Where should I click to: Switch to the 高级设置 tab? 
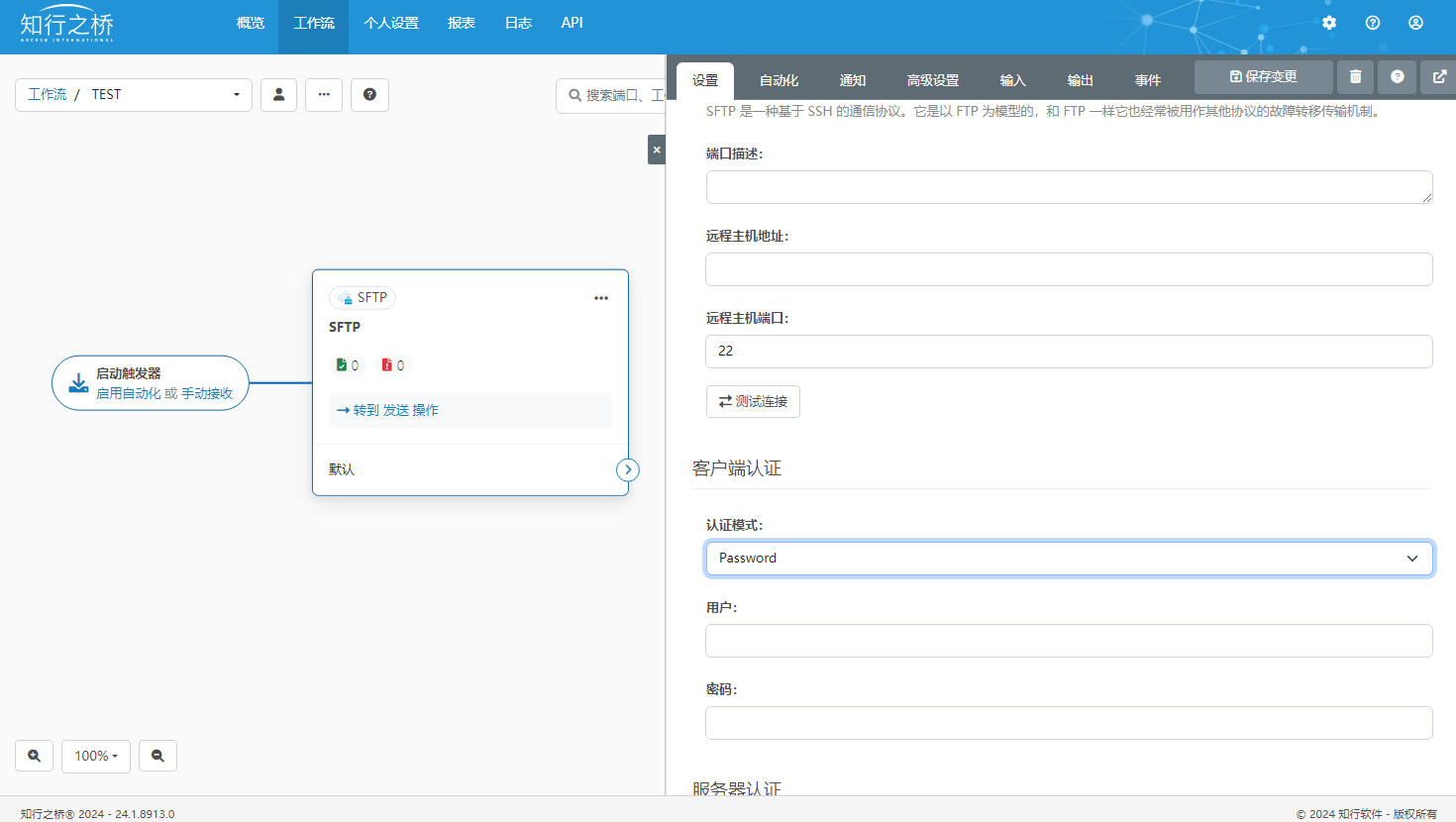coord(932,80)
